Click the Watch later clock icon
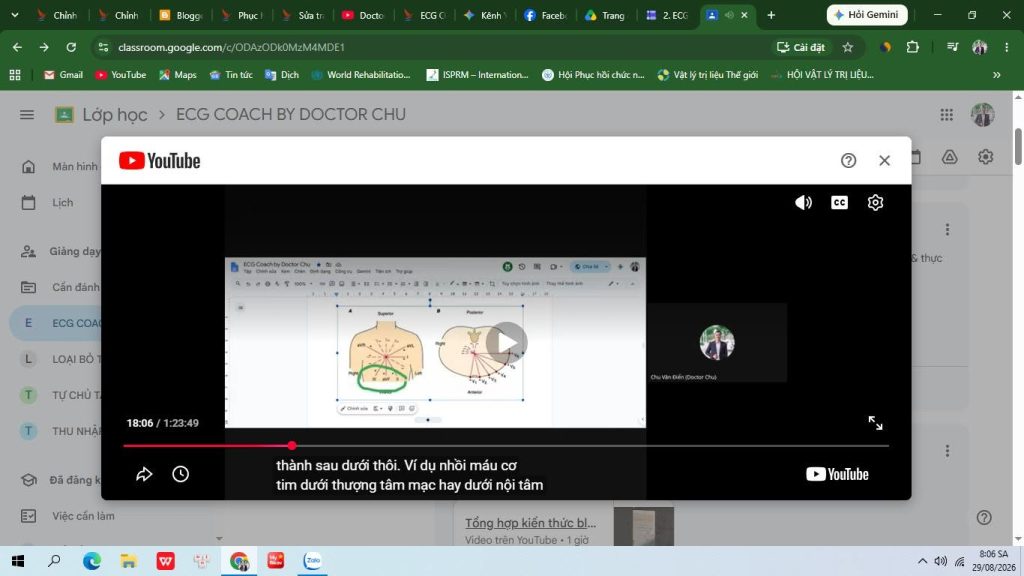This screenshot has height=576, width=1024. 180,474
